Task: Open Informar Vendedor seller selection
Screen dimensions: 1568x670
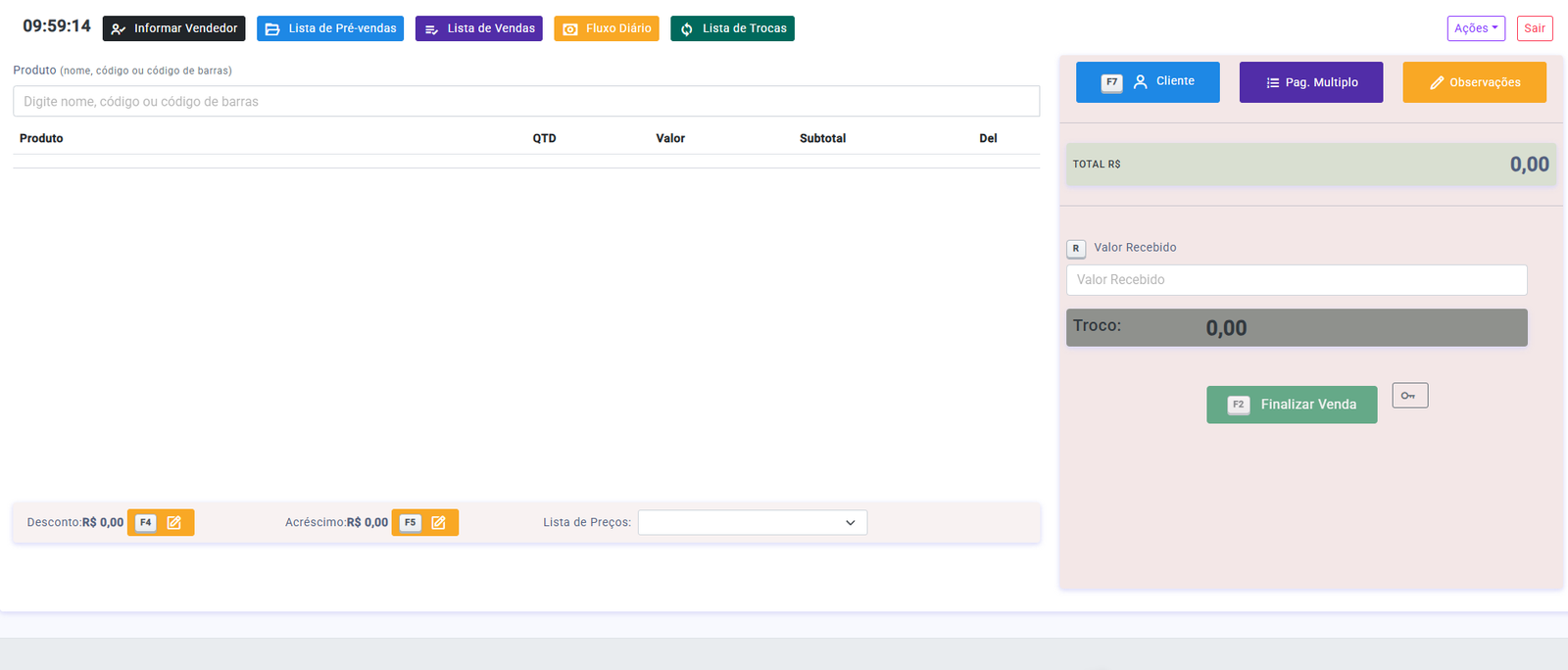Action: (x=173, y=28)
